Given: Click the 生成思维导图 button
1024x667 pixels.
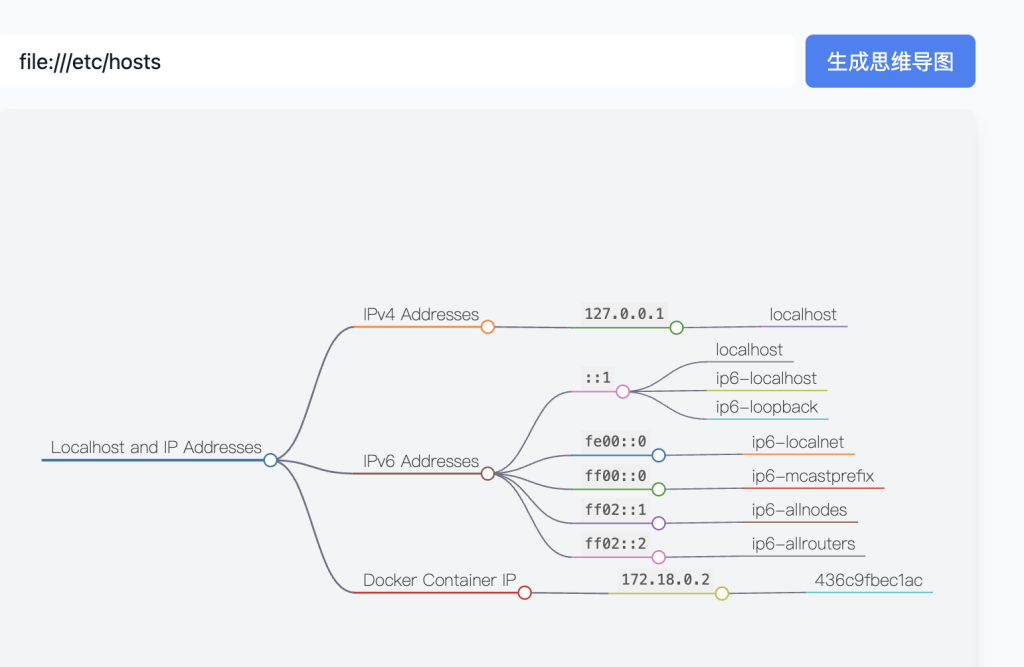Looking at the screenshot, I should [890, 62].
